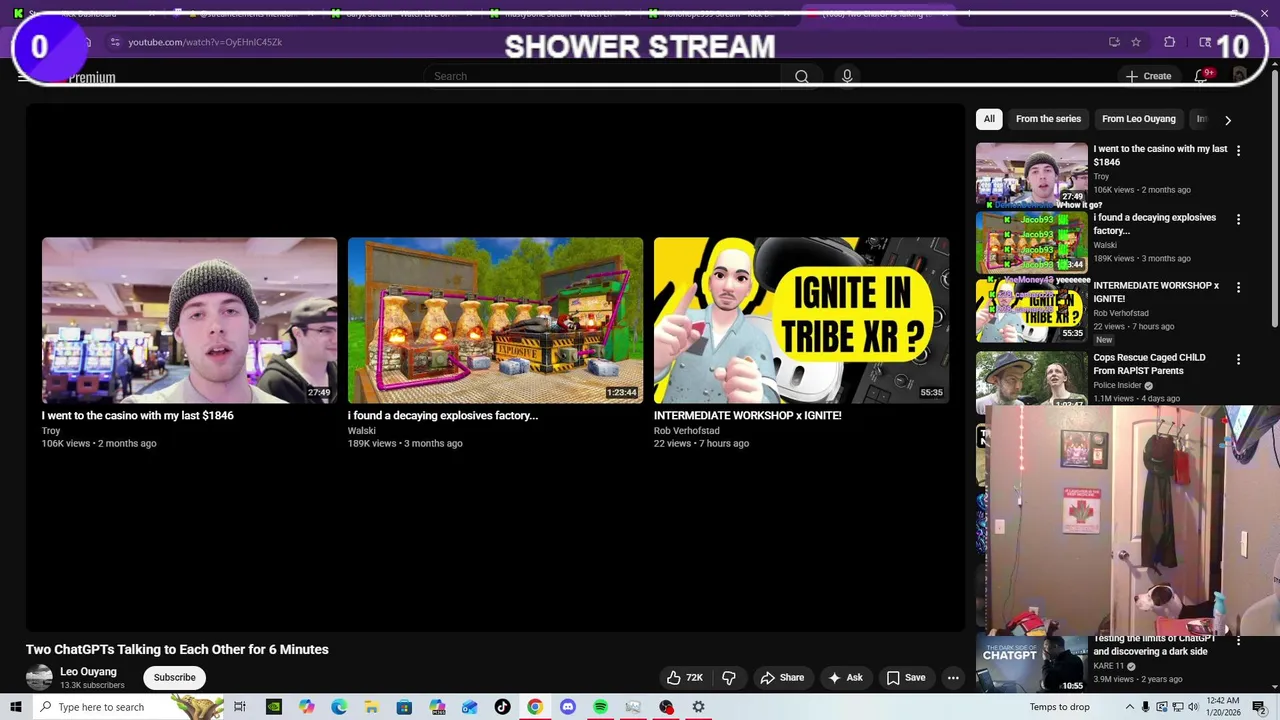Image resolution: width=1280 pixels, height=720 pixels.
Task: Play endscreen IGNITE IN TRIBE XR thumbnail
Action: point(801,320)
